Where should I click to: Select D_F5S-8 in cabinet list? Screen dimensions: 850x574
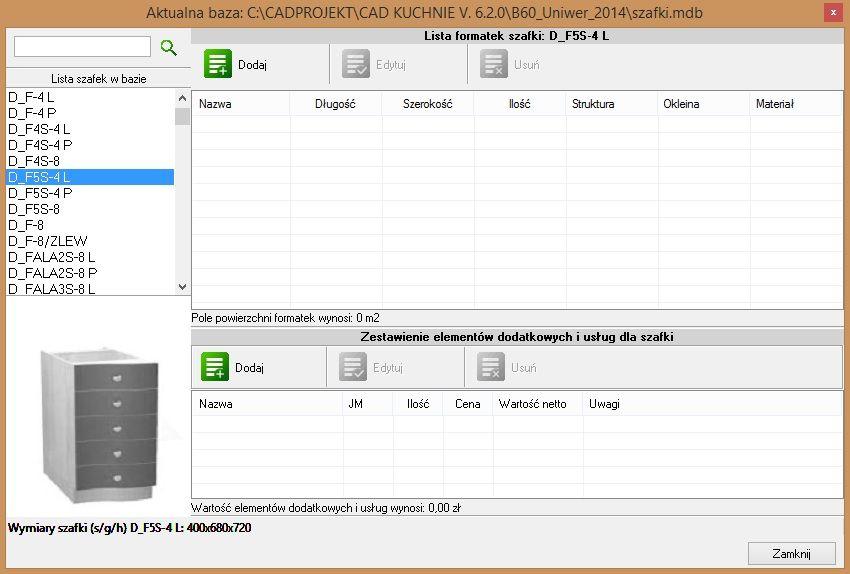tap(90, 209)
